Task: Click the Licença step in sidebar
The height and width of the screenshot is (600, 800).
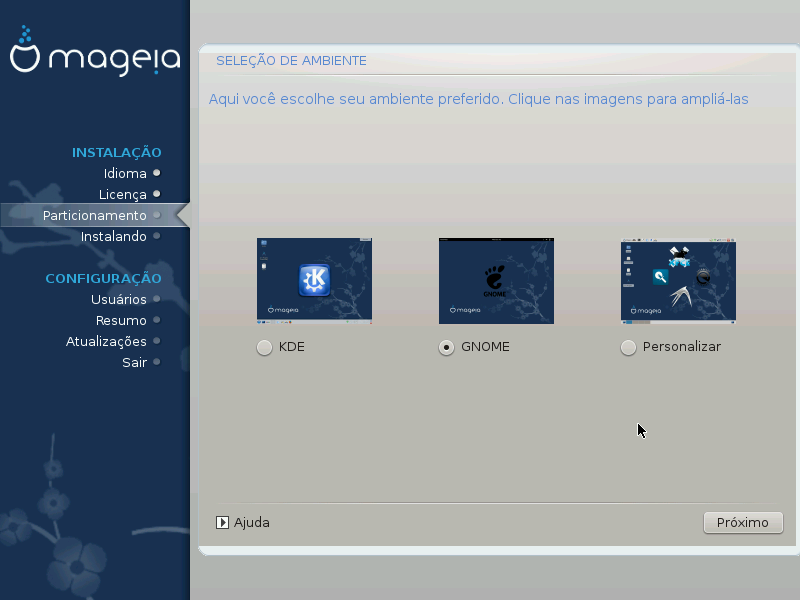Action: pyautogui.click(x=122, y=194)
